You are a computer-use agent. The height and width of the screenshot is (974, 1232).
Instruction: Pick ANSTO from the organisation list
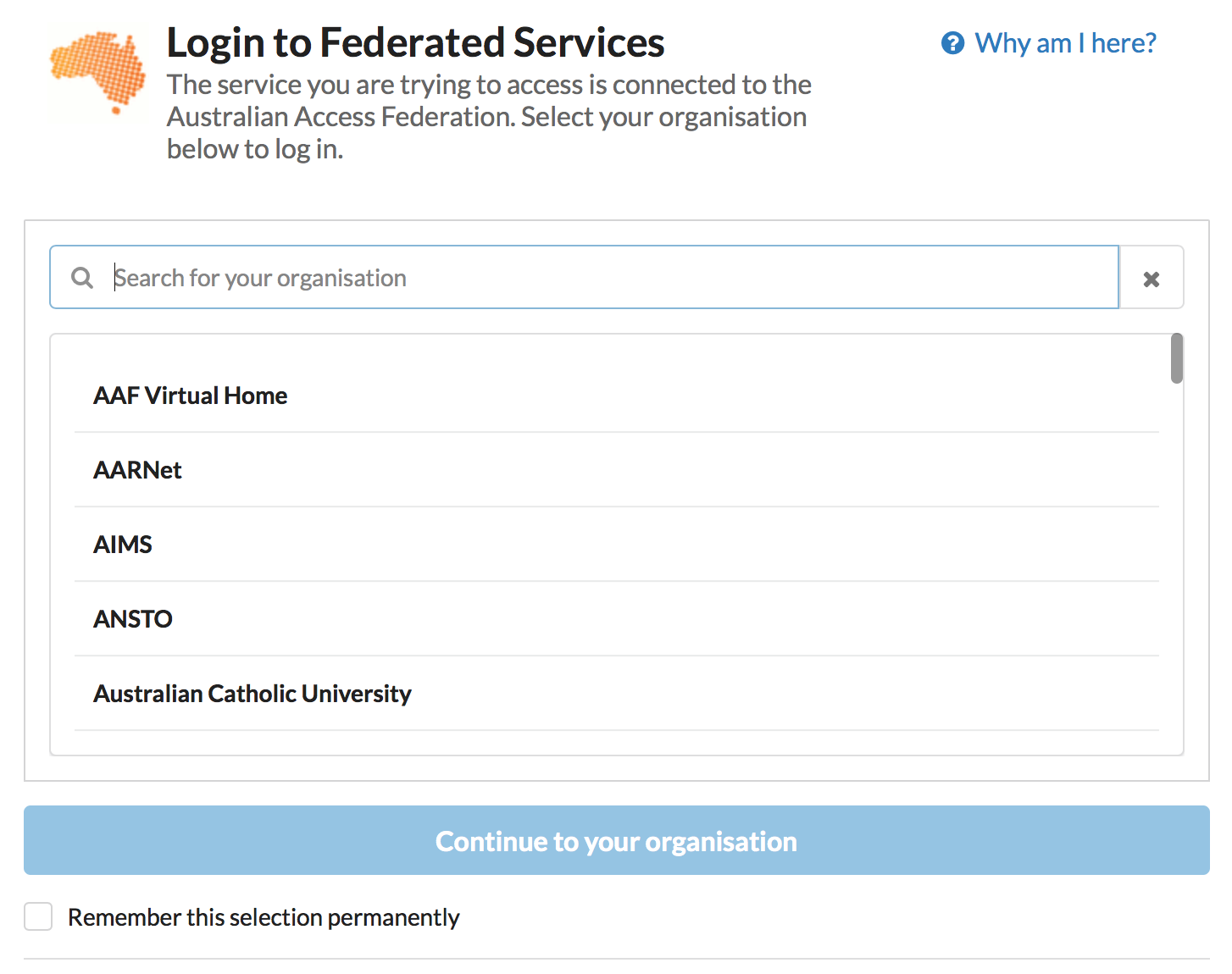133,619
